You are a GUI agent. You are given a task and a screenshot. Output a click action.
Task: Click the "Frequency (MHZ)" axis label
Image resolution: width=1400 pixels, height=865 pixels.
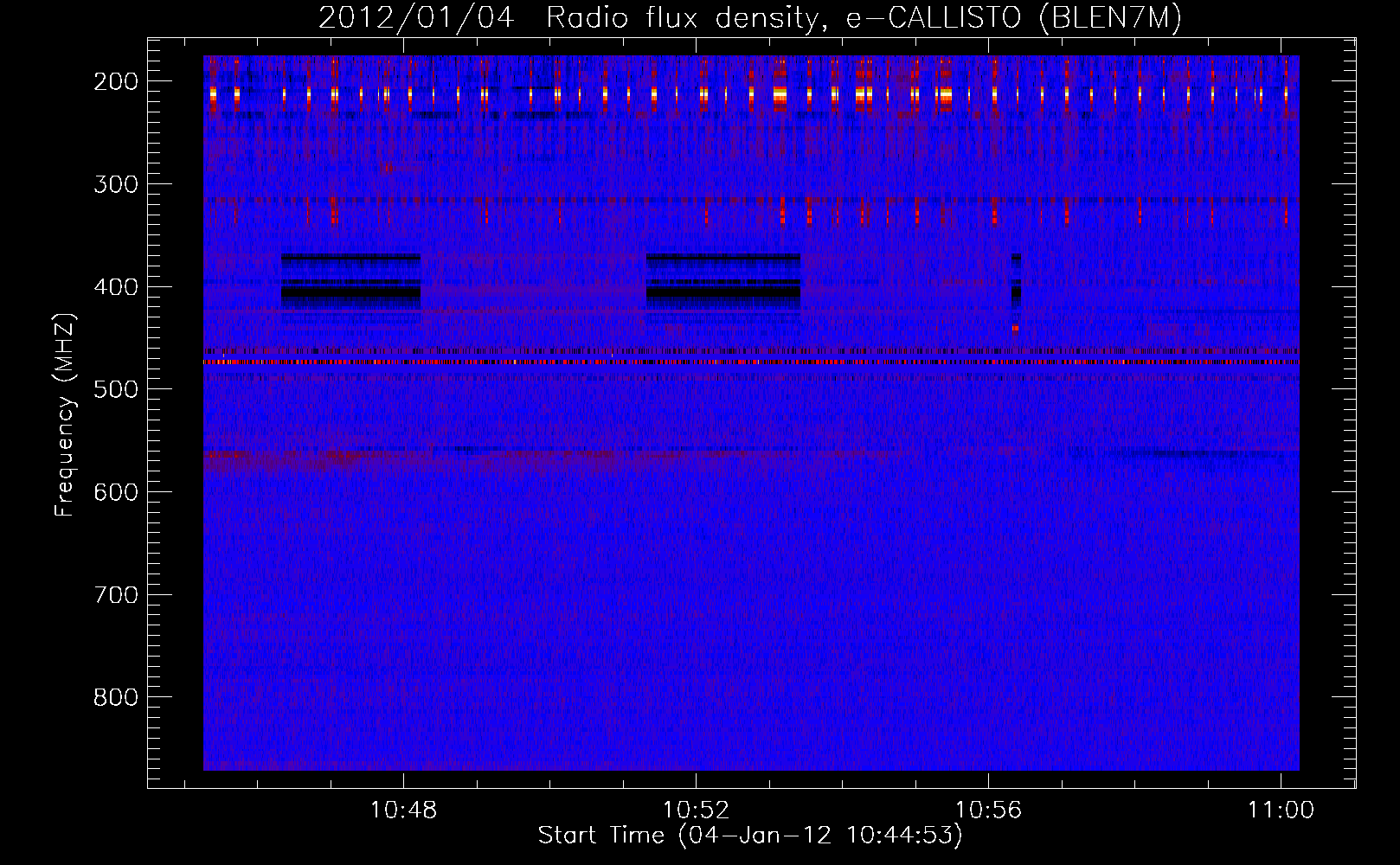pyautogui.click(x=65, y=414)
